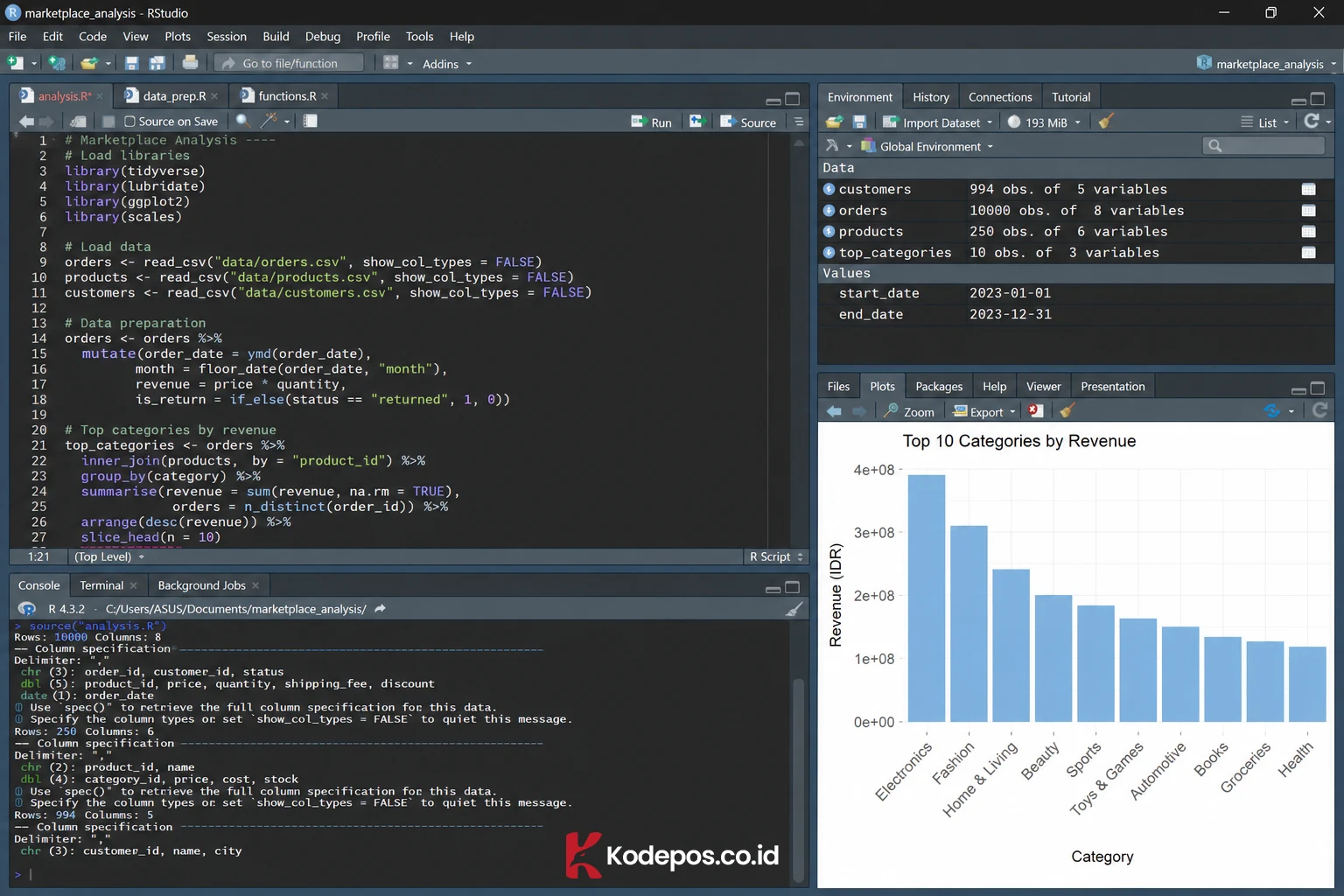
Task: View products data via its grid icon
Action: [x=1308, y=231]
